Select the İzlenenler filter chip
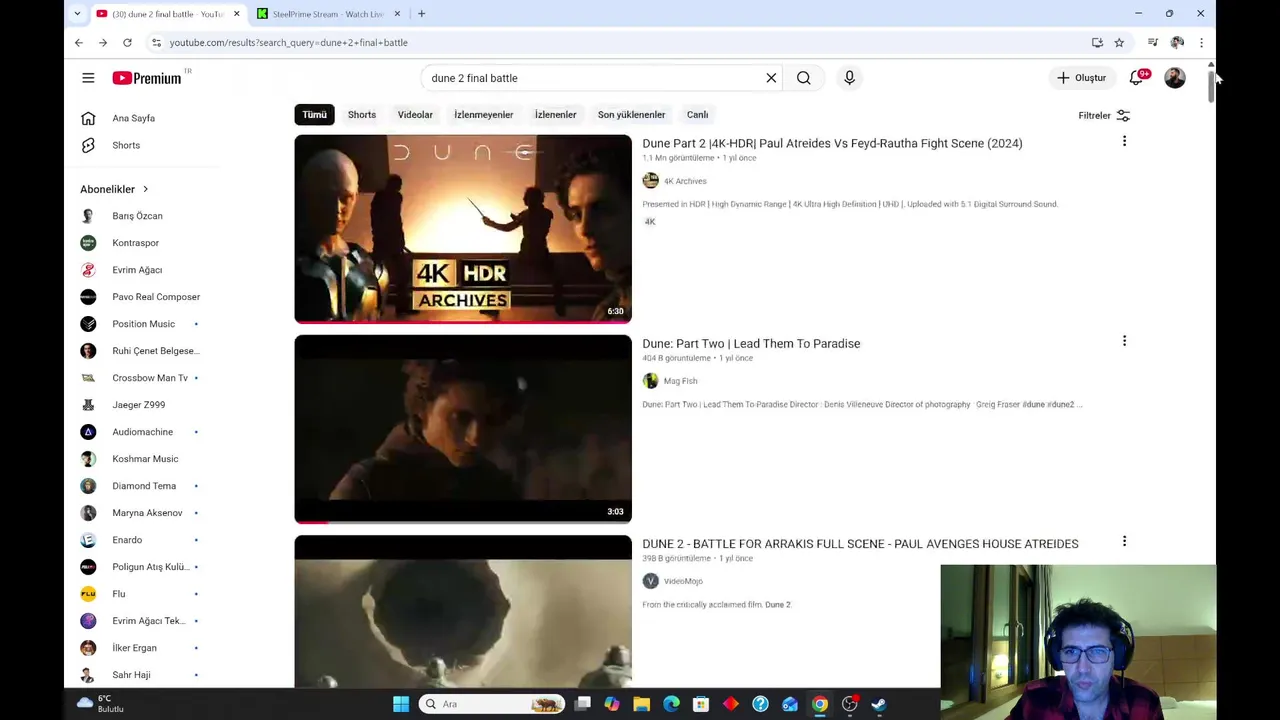The width and height of the screenshot is (1280, 720). [555, 115]
